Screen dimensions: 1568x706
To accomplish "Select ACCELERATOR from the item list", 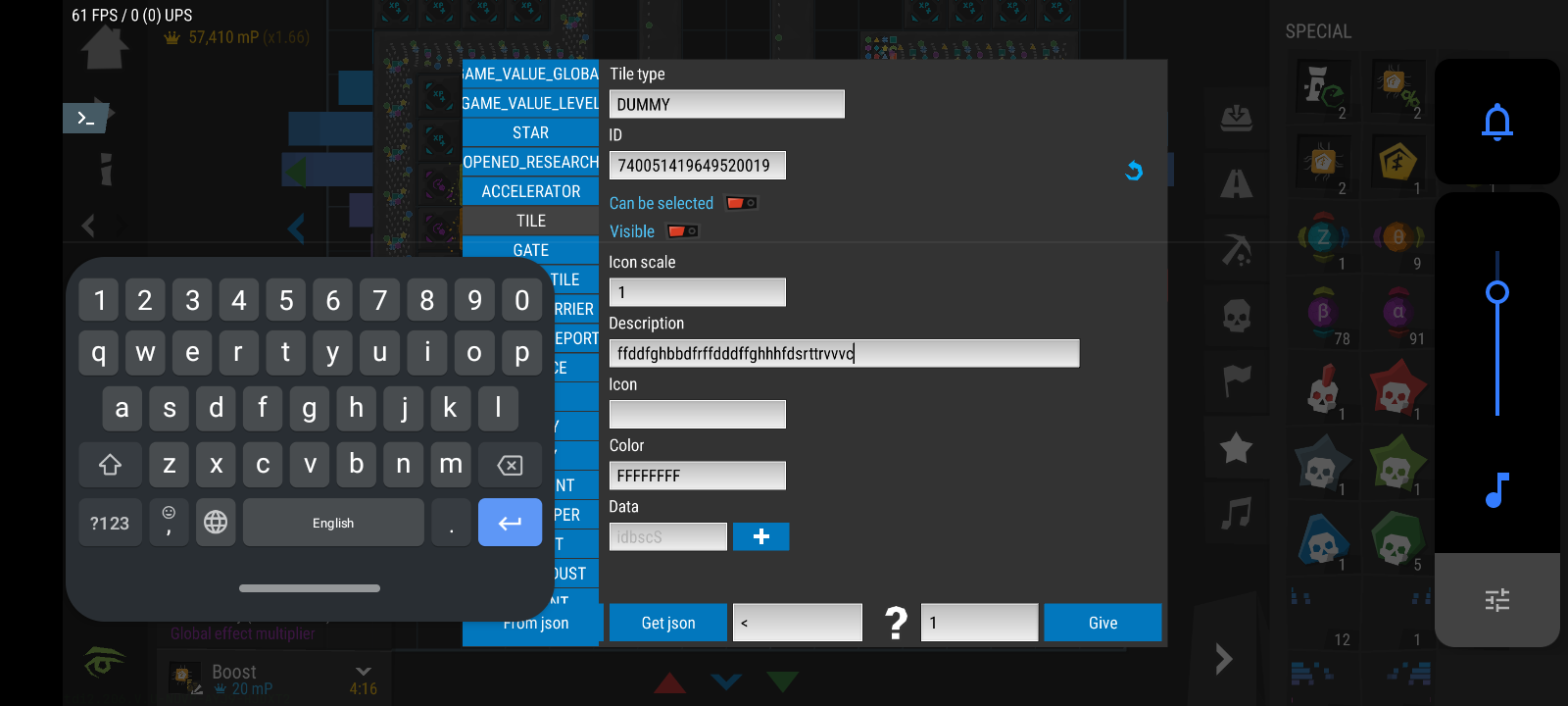I will pos(530,191).
